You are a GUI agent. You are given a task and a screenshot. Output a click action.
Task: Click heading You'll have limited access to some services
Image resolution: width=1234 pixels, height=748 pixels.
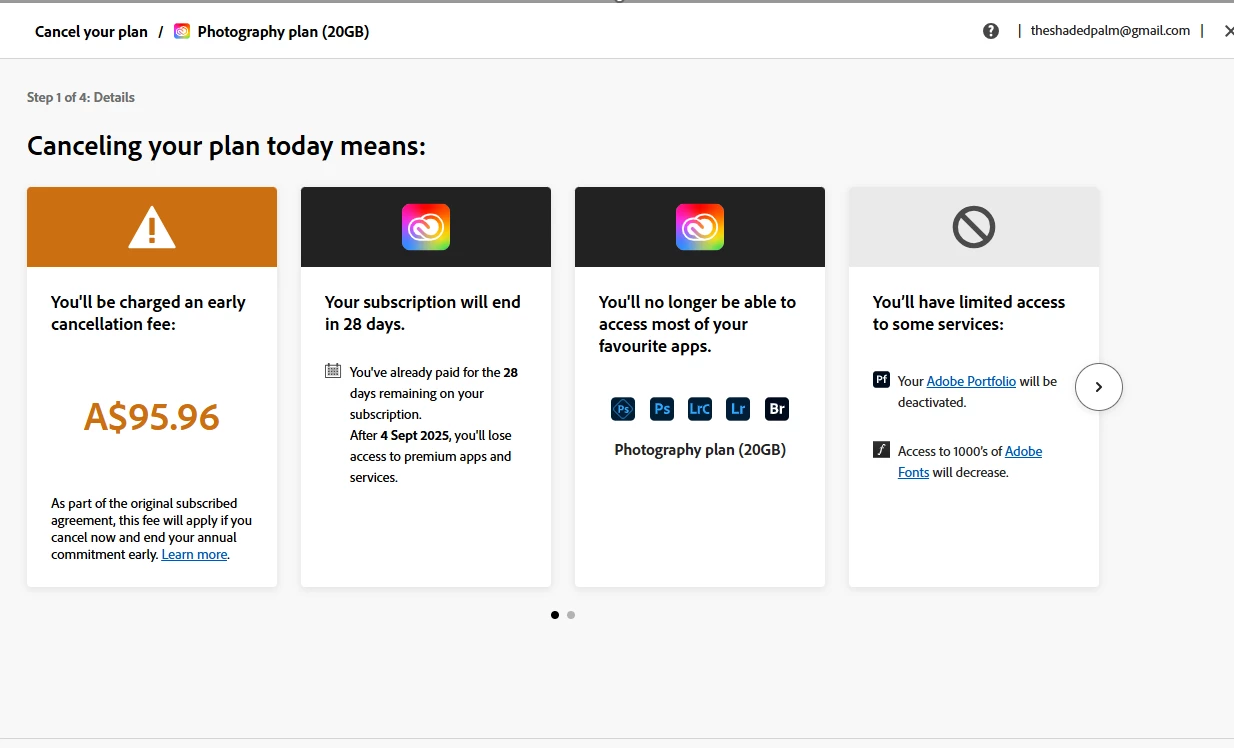969,313
